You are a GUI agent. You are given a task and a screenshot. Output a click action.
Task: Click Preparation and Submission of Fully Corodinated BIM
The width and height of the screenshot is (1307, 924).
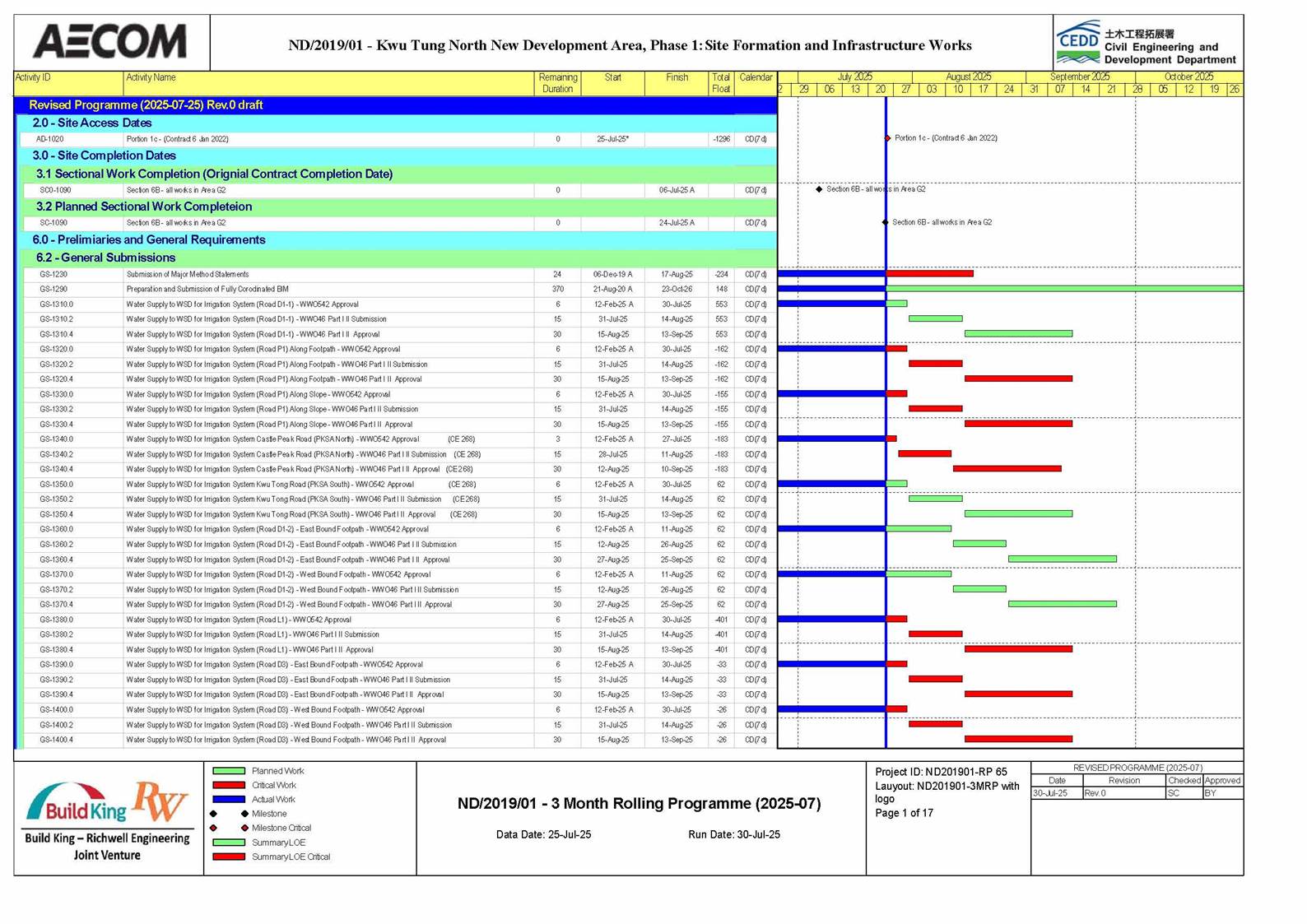[x=207, y=290]
